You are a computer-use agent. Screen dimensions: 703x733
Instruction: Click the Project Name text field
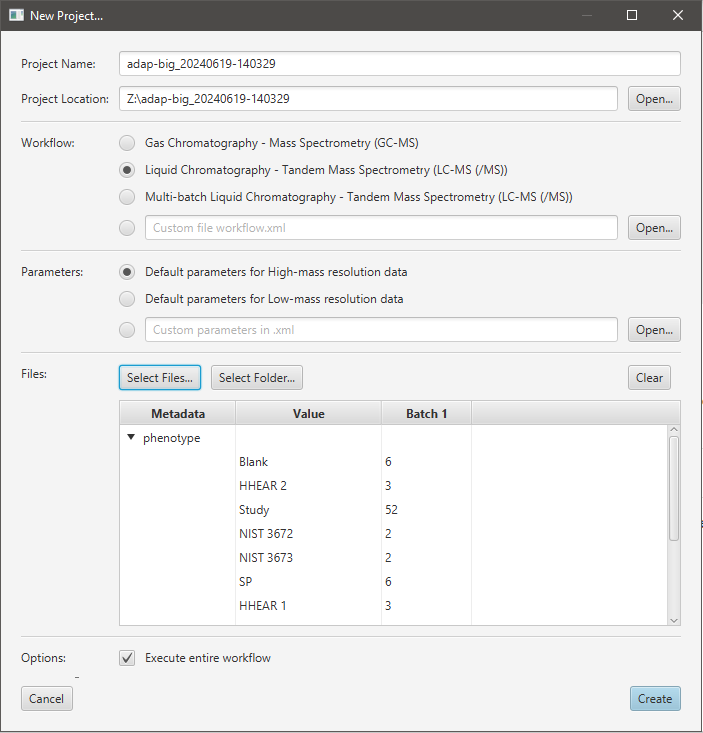400,64
